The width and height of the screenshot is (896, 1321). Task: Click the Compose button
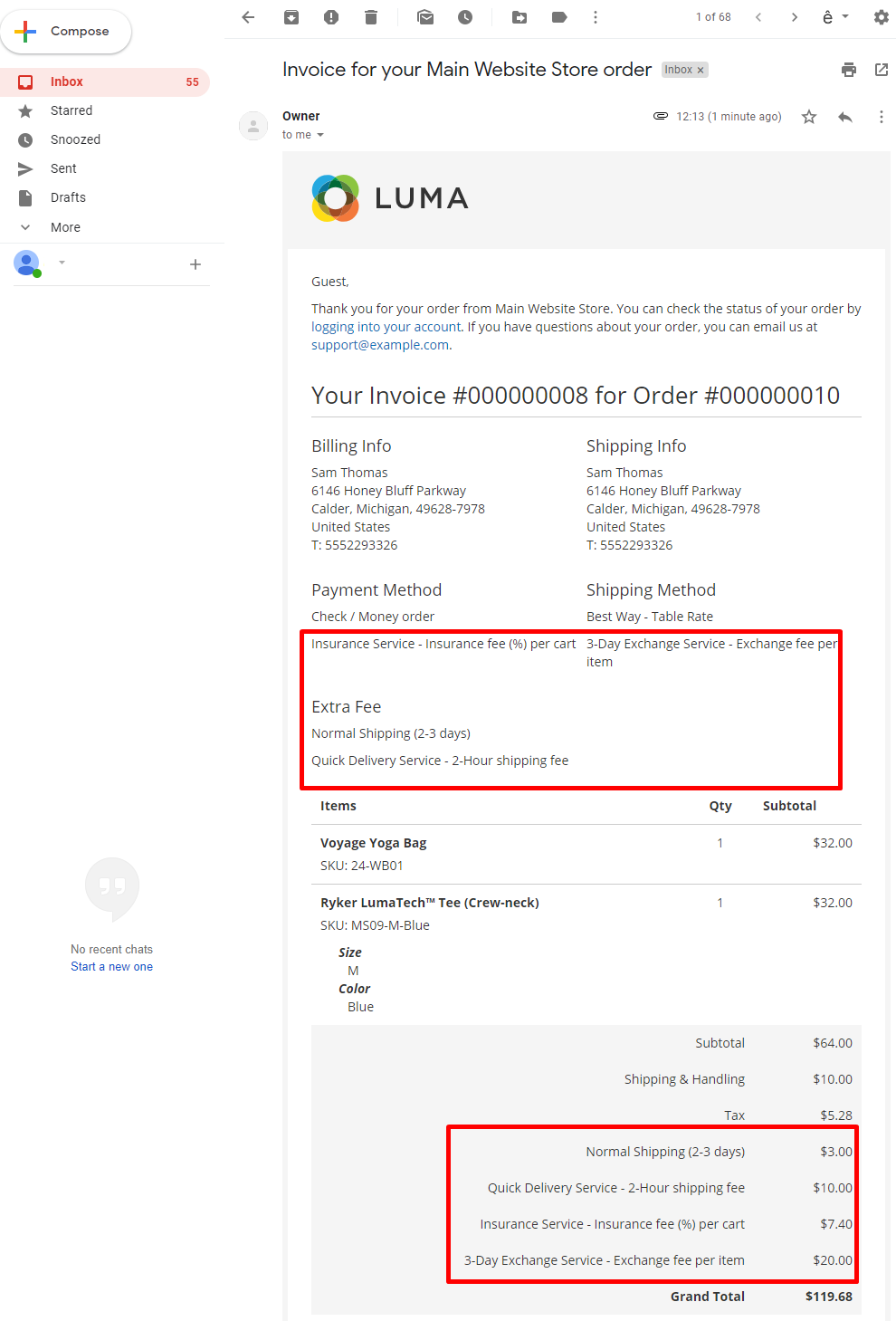[x=67, y=32]
